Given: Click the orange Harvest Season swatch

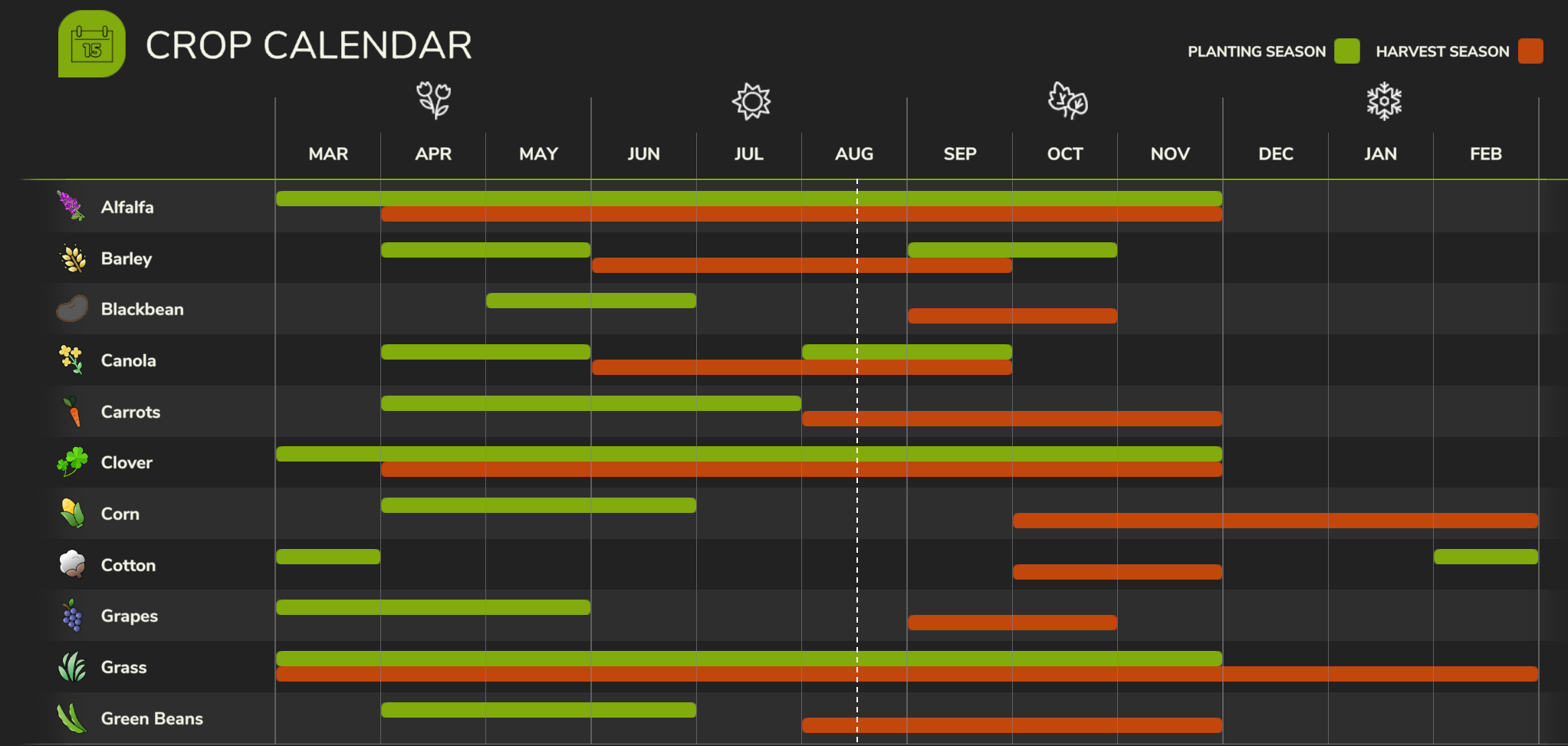Looking at the screenshot, I should click(x=1530, y=51).
